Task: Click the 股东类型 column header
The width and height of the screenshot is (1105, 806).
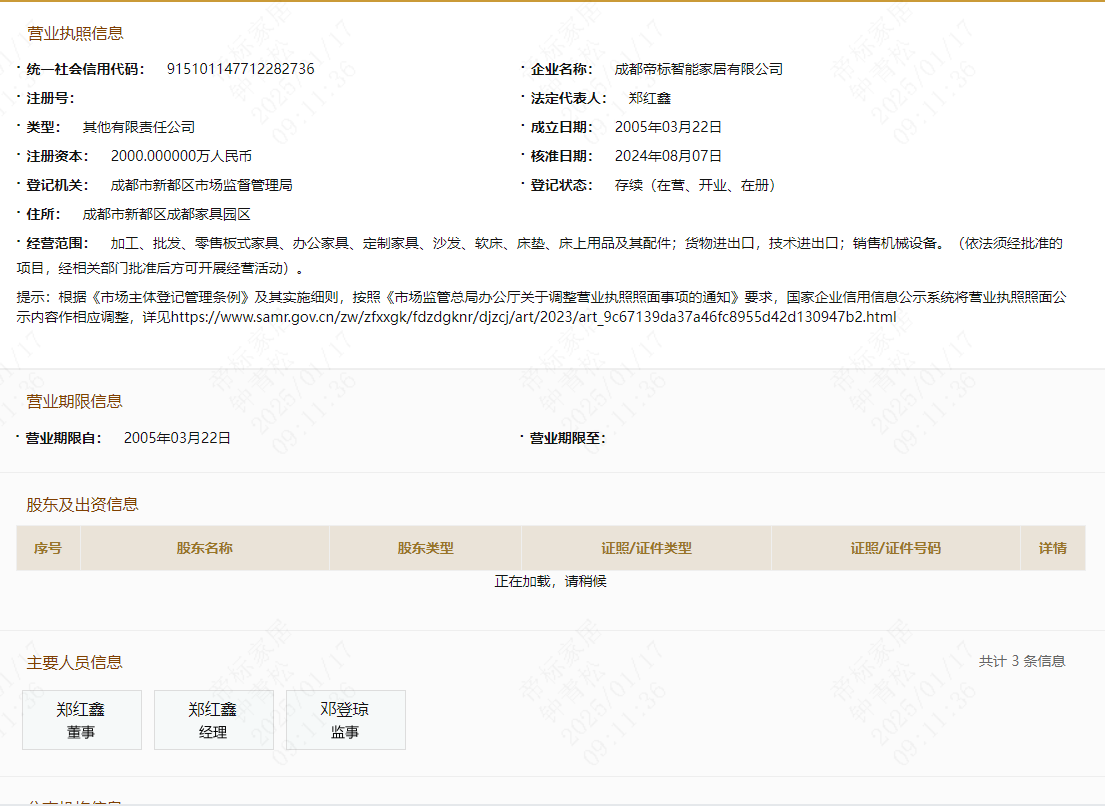Action: click(425, 548)
